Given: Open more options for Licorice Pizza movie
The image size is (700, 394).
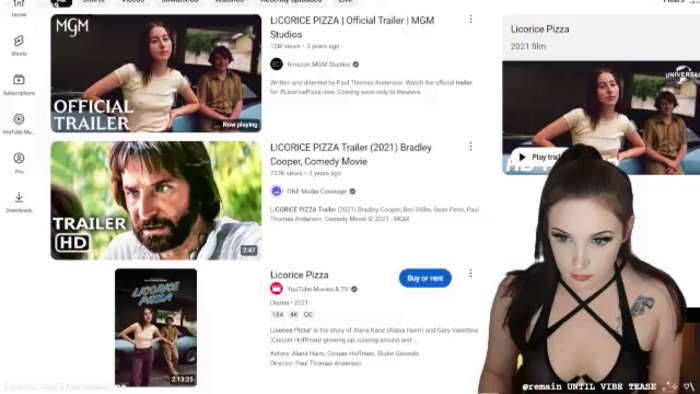Looking at the screenshot, I should pos(471,273).
